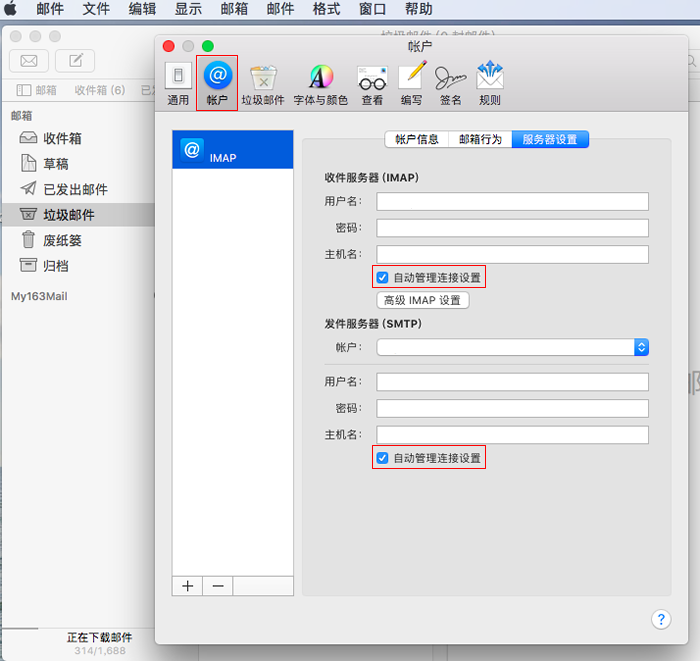The image size is (700, 661).
Task: Click 收件箱 (6) in the favorites bar
Action: [100, 90]
